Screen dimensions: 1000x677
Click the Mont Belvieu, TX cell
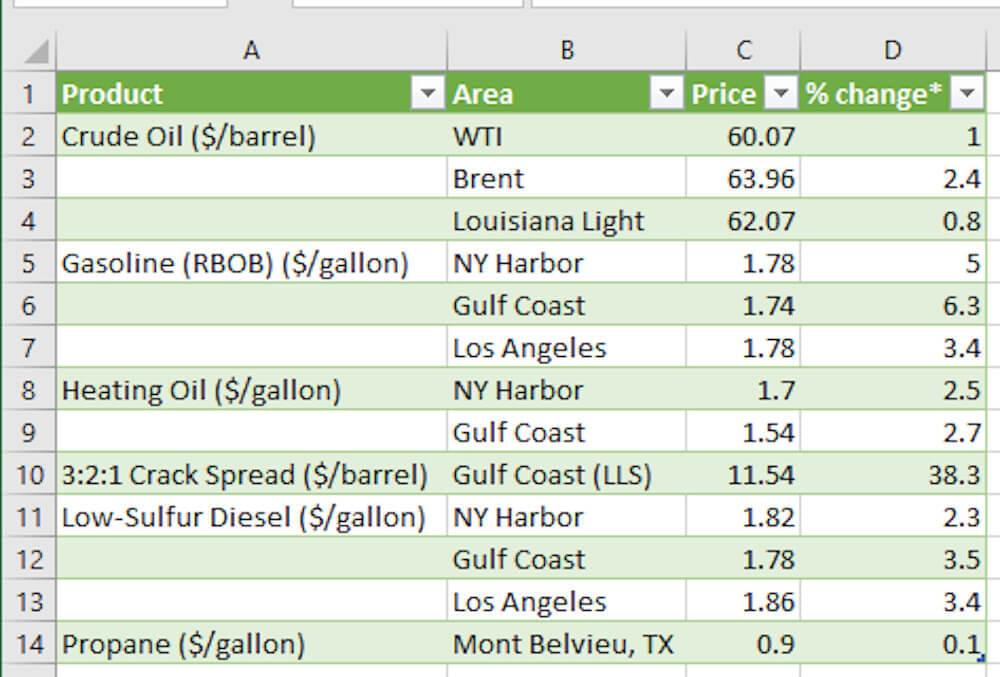(562, 645)
